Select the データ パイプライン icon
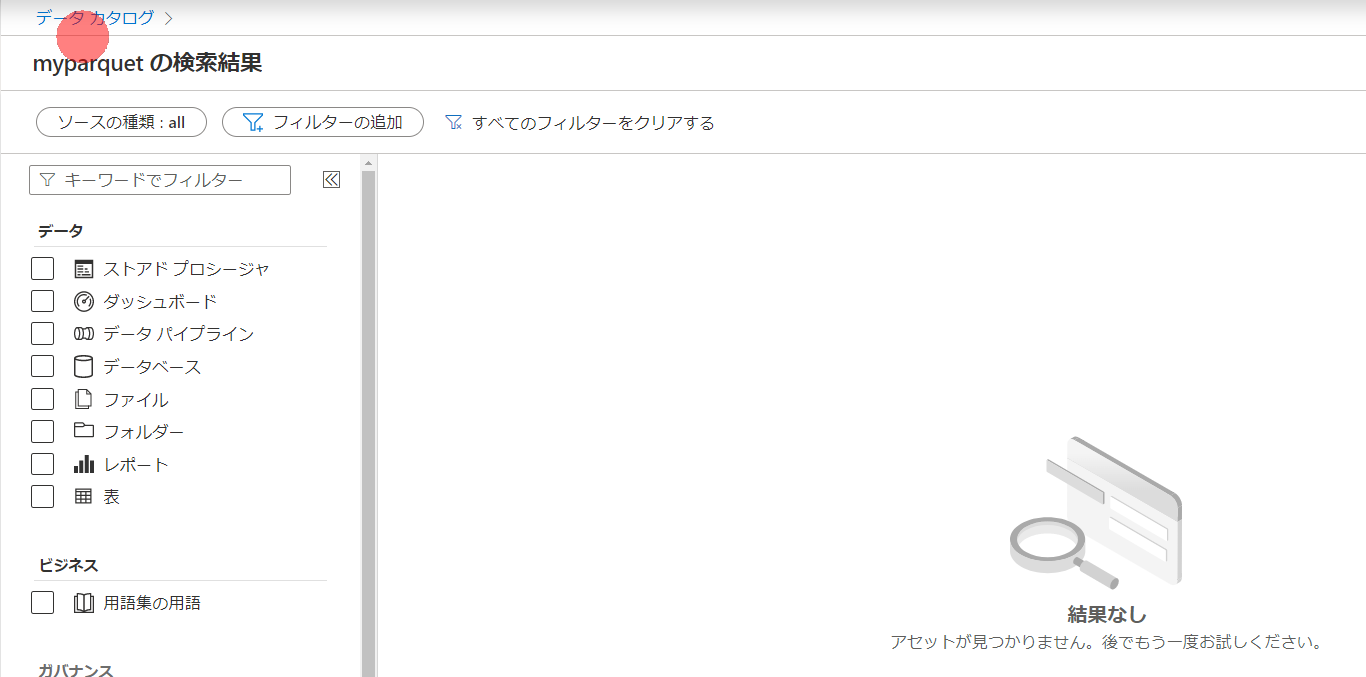The width and height of the screenshot is (1366, 677). pos(84,333)
